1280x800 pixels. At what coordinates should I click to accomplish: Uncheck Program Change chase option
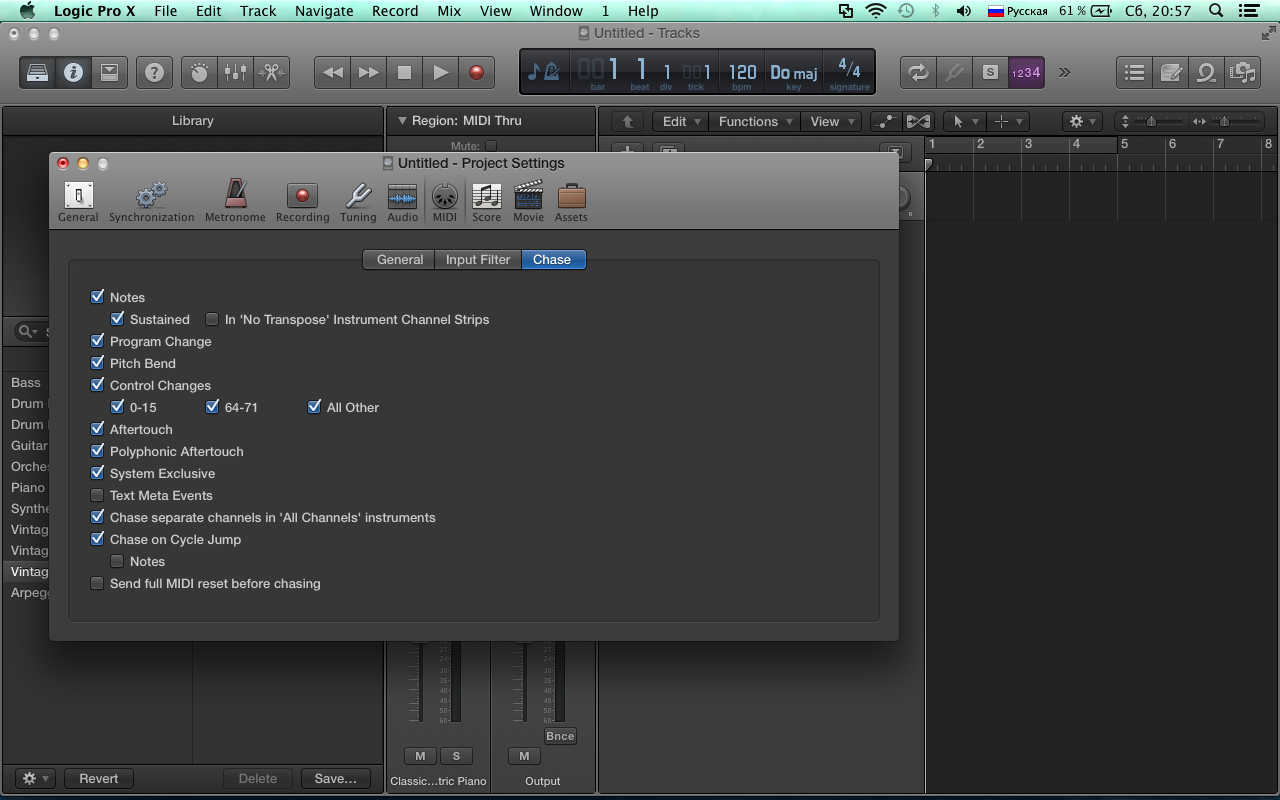point(97,341)
